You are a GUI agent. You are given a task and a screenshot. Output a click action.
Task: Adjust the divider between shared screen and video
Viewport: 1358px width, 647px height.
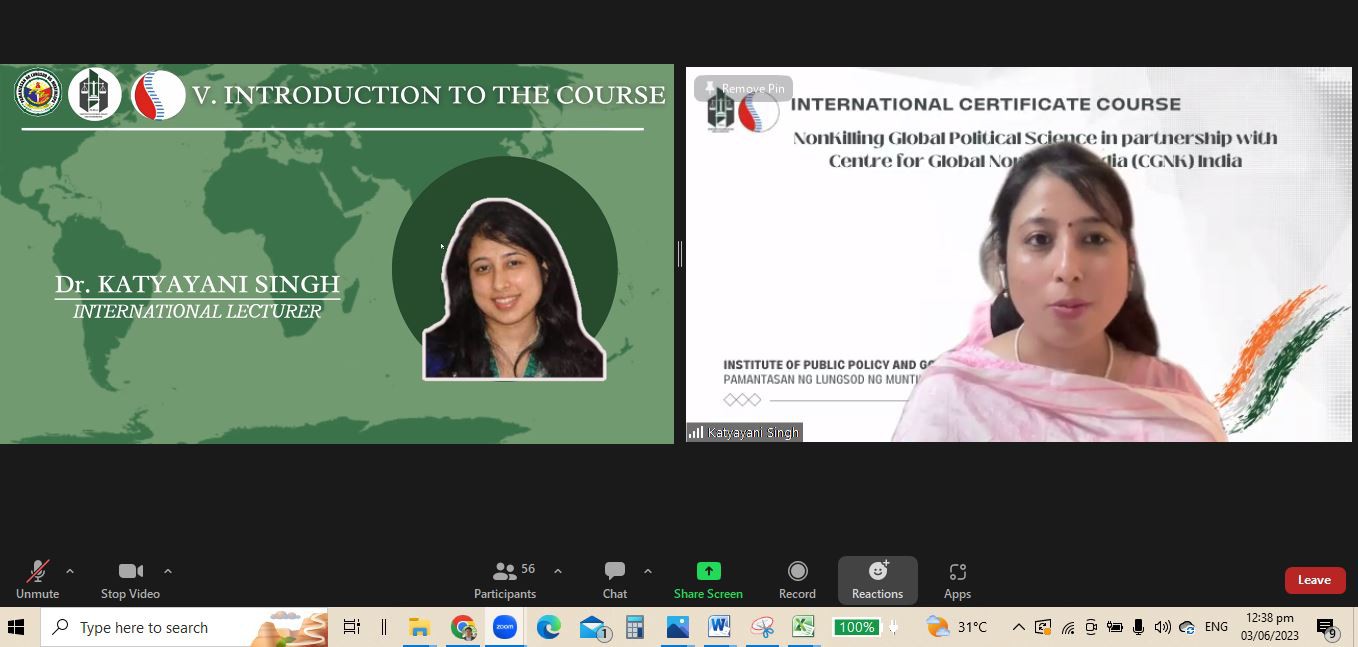[680, 254]
